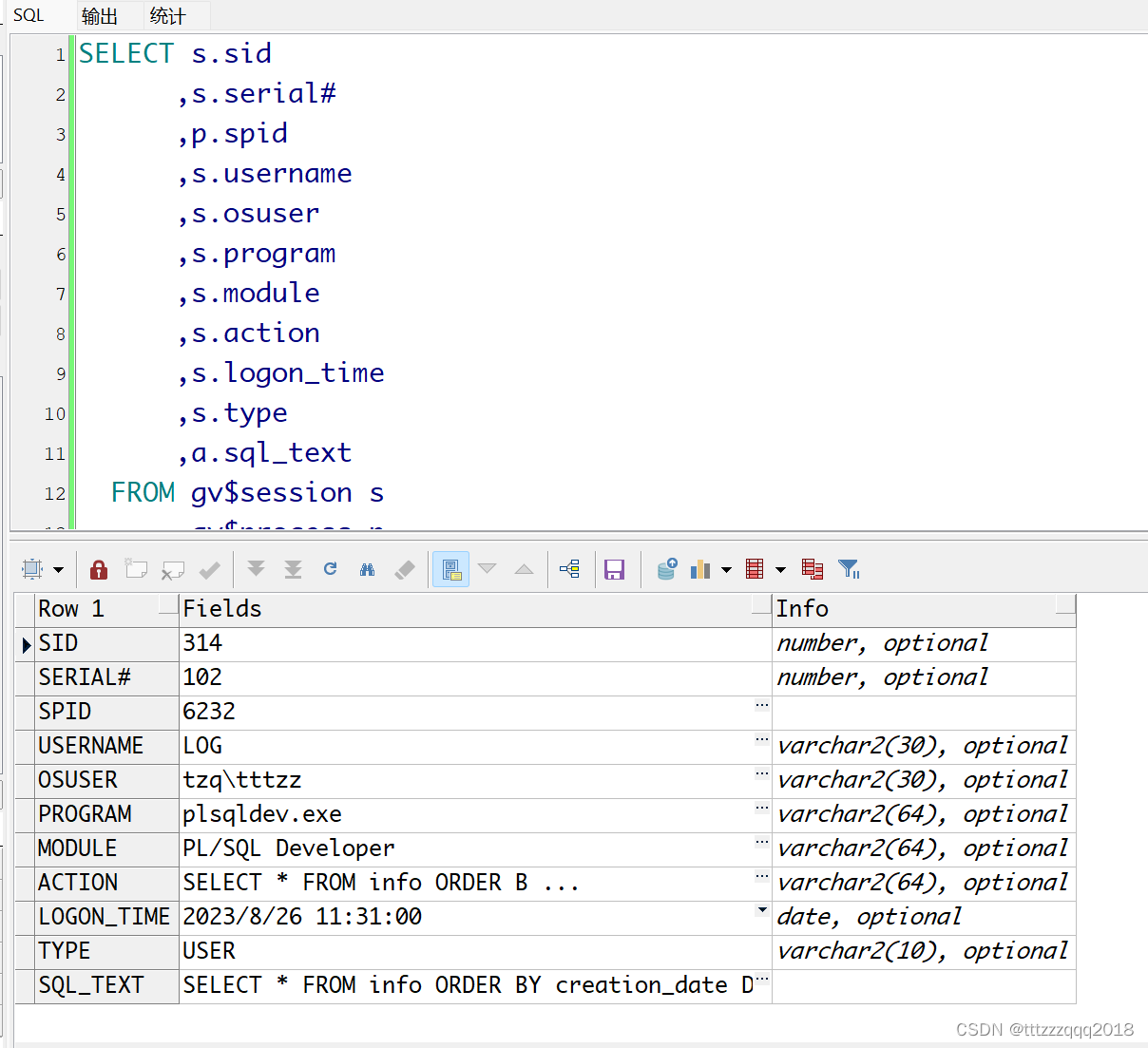This screenshot has width=1148, height=1048.
Task: Click the purple save results icon
Action: [x=615, y=569]
